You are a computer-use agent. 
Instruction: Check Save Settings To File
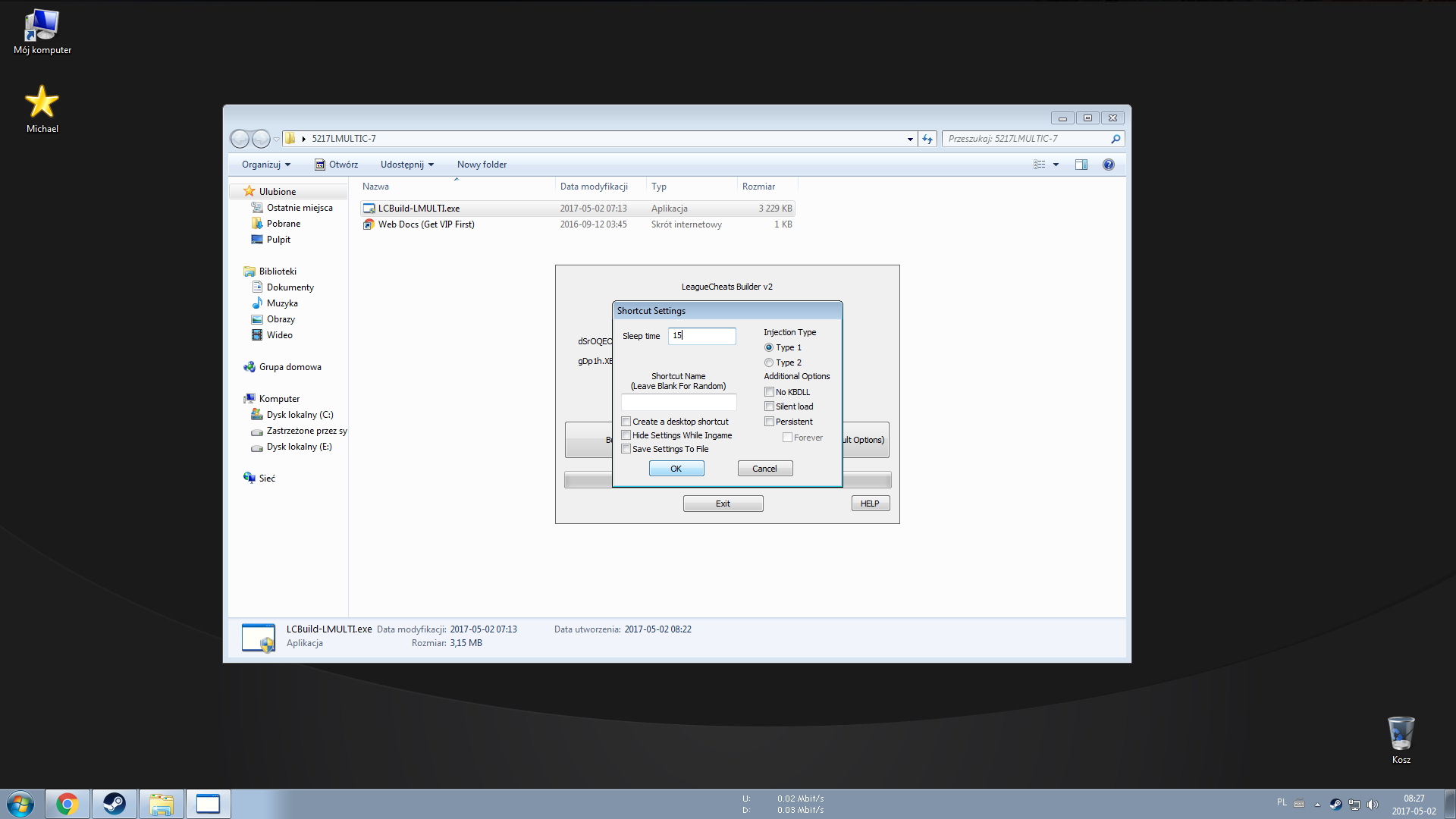tap(626, 449)
